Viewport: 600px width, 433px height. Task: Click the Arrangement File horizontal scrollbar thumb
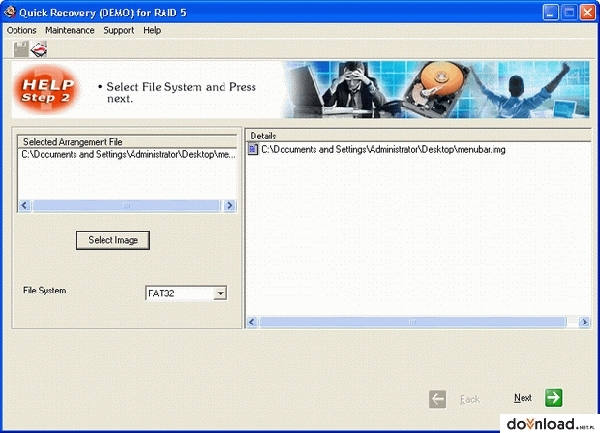[x=126, y=205]
